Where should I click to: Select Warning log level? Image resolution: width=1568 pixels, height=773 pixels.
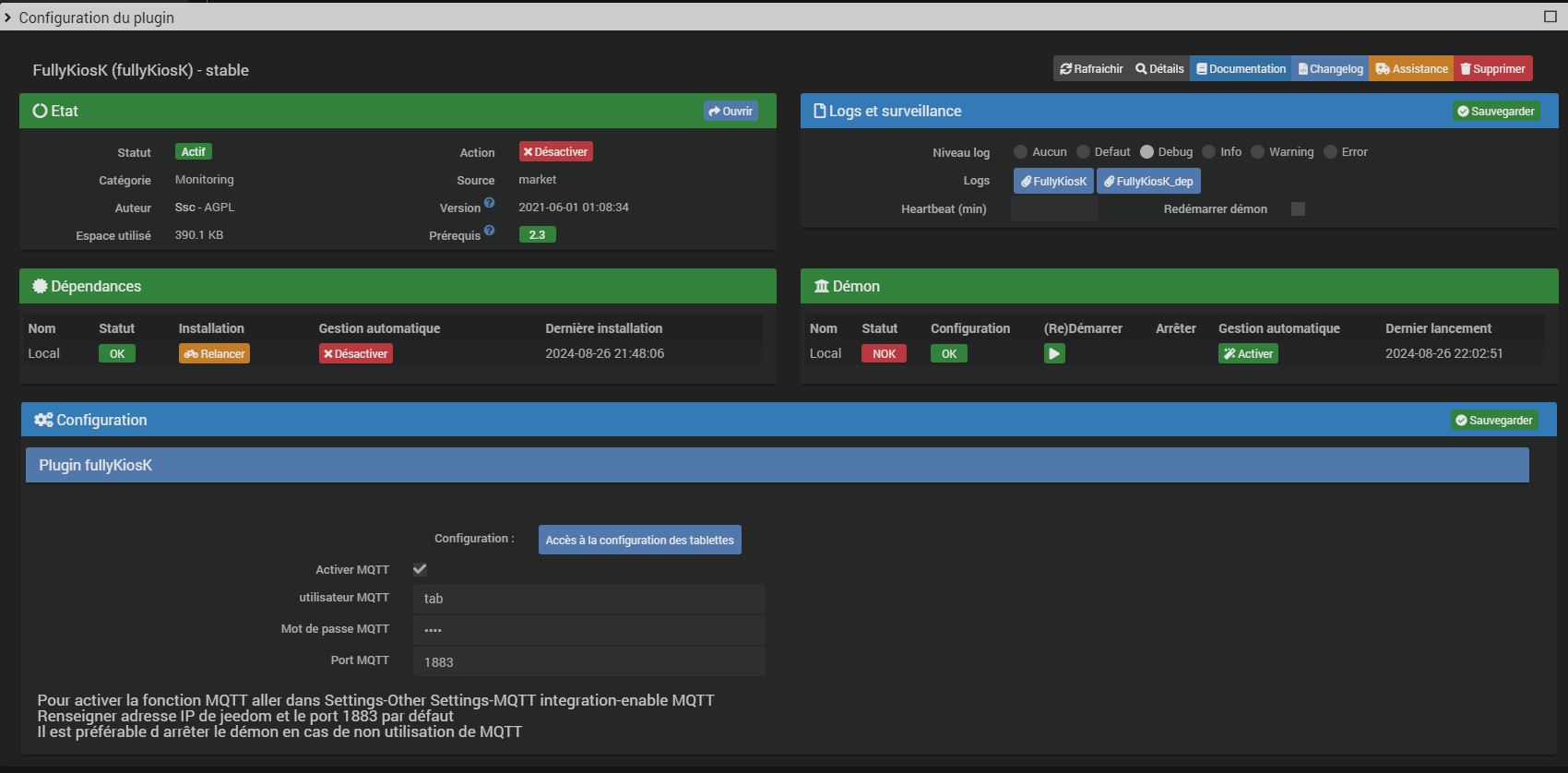[x=1257, y=152]
